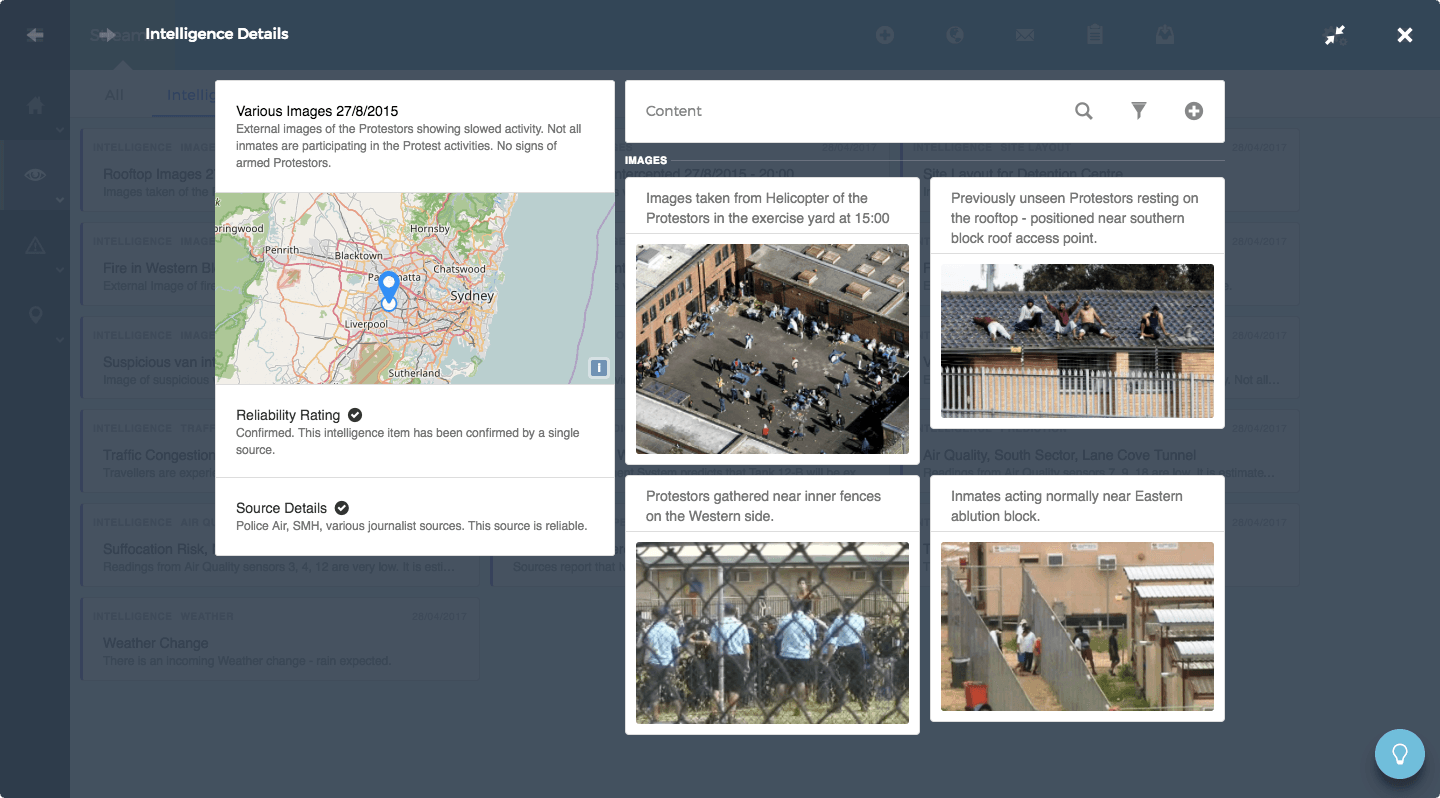Open the Weather Change intelligence item
This screenshot has width=1440, height=798.
coord(156,643)
